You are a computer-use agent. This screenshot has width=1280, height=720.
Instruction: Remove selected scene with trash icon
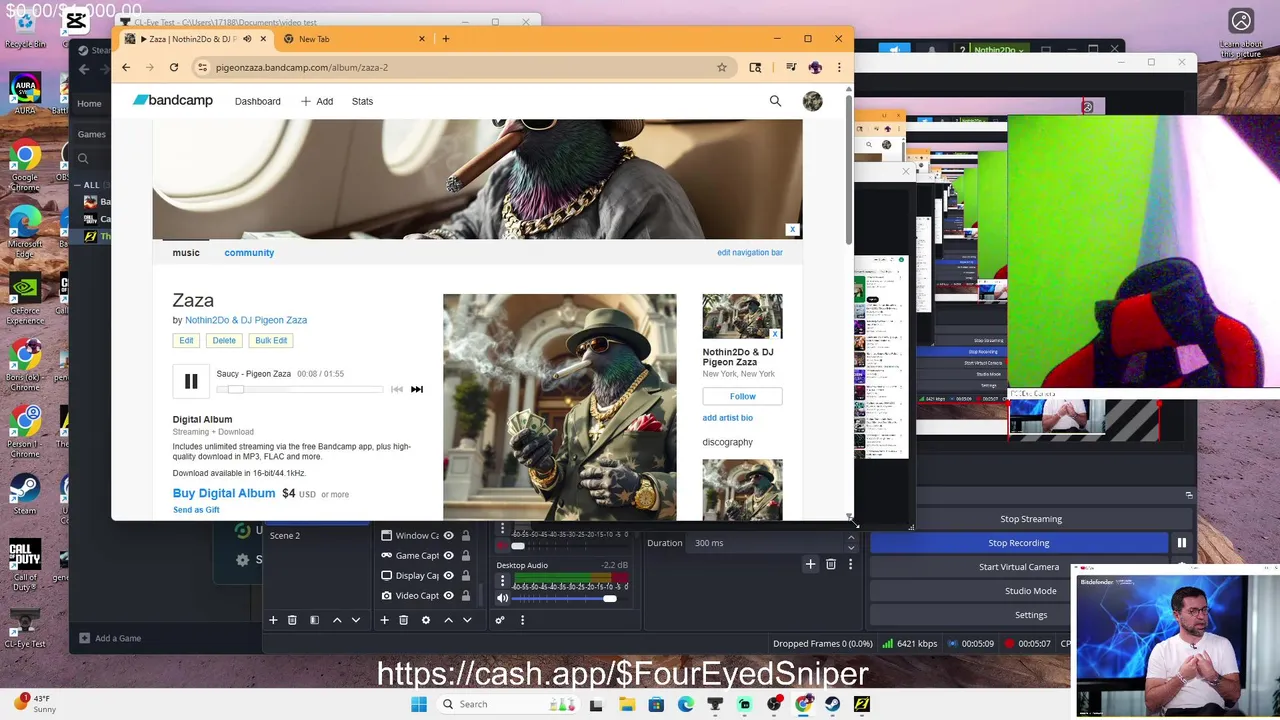click(x=292, y=620)
